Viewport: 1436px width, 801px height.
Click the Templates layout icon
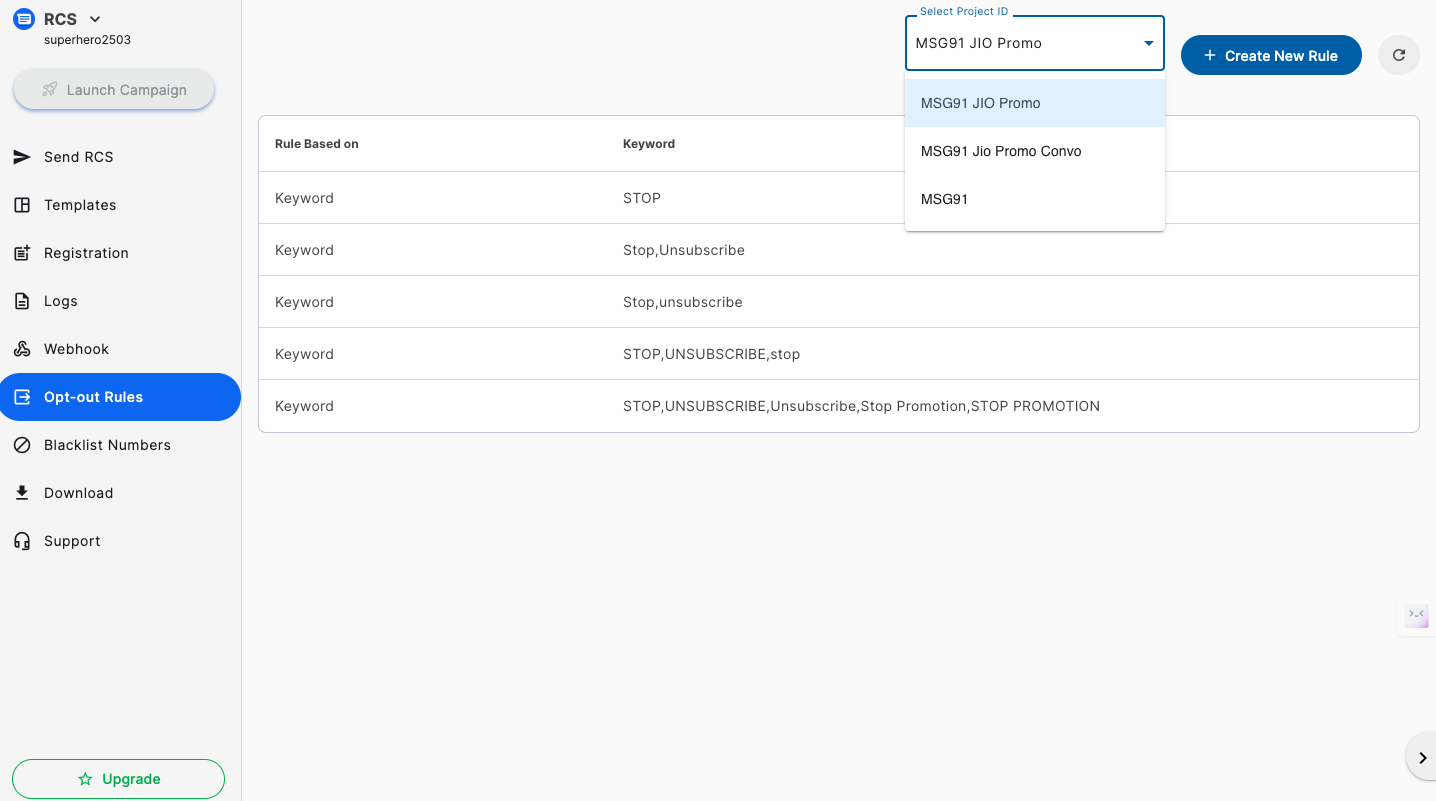22,205
